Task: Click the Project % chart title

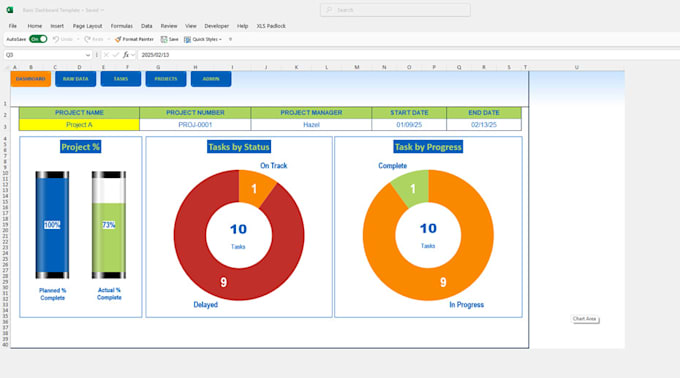Action: coord(80,147)
